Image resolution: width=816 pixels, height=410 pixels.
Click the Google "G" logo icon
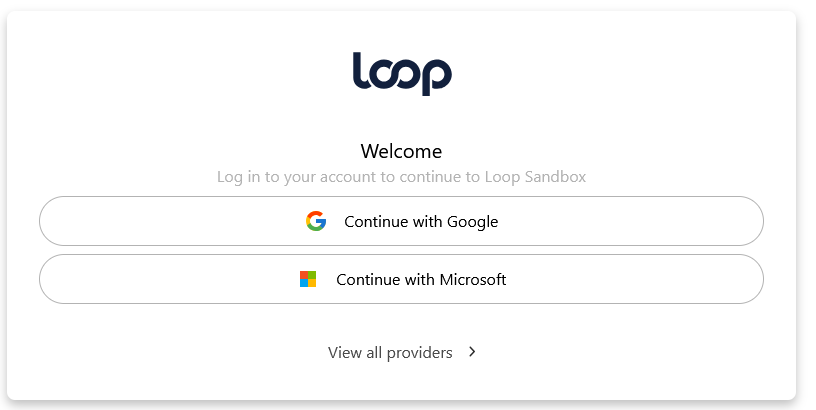[x=316, y=221]
